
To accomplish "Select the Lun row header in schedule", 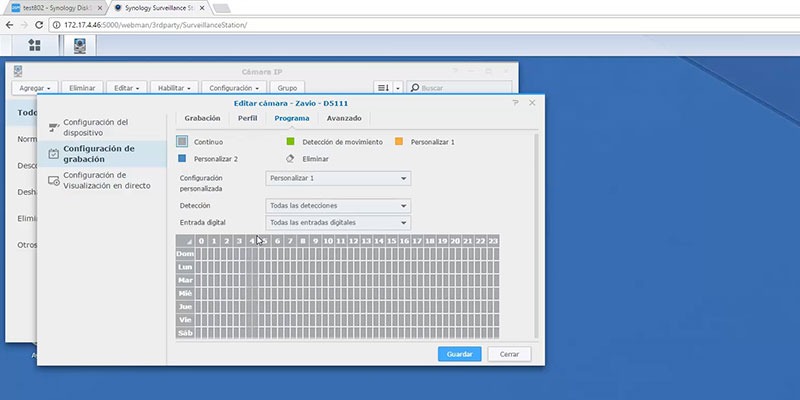I will (x=185, y=267).
